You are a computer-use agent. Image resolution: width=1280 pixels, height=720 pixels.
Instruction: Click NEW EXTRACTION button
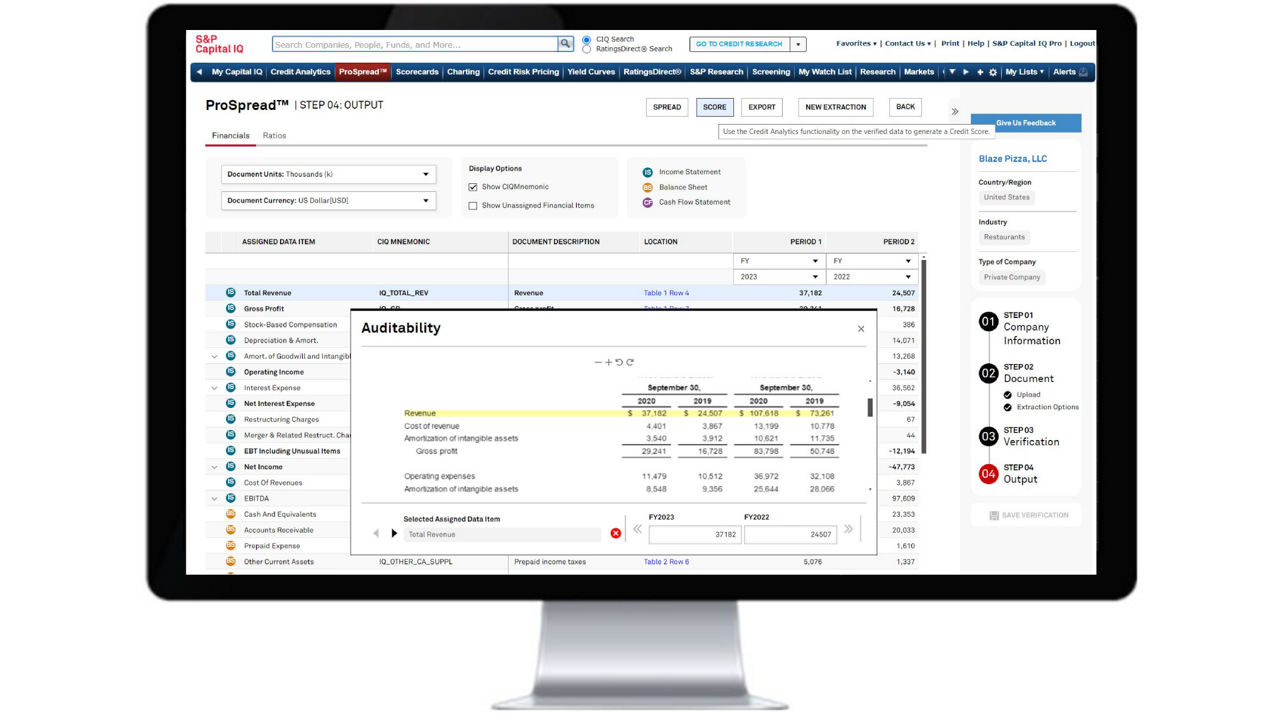pos(836,107)
